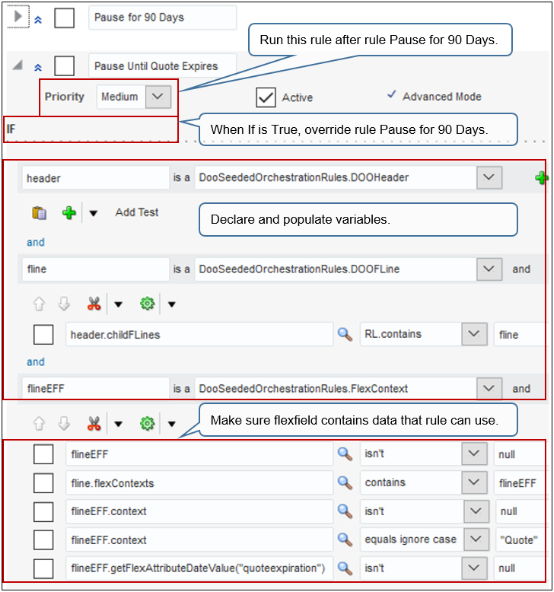Click 'and' after FlexContext dropdown
554x592 pixels.
pos(521,388)
